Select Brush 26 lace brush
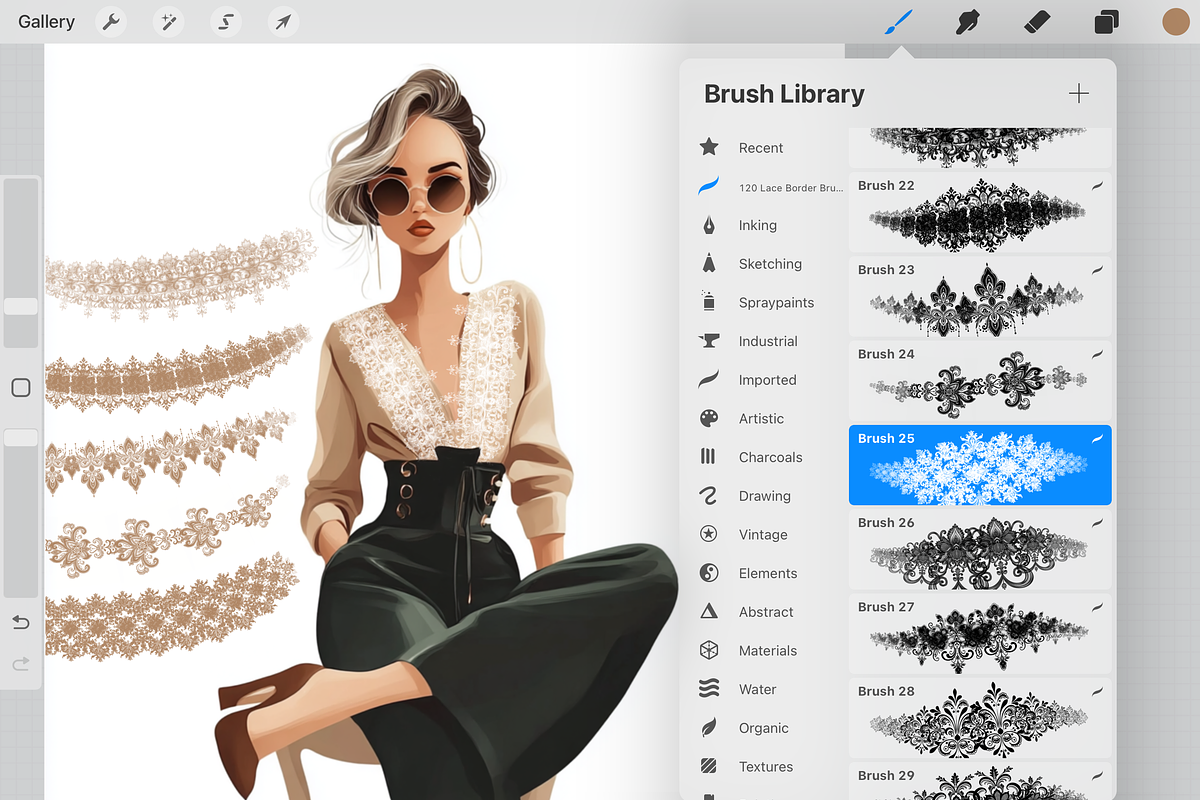This screenshot has height=800, width=1200. pyautogui.click(x=980, y=549)
